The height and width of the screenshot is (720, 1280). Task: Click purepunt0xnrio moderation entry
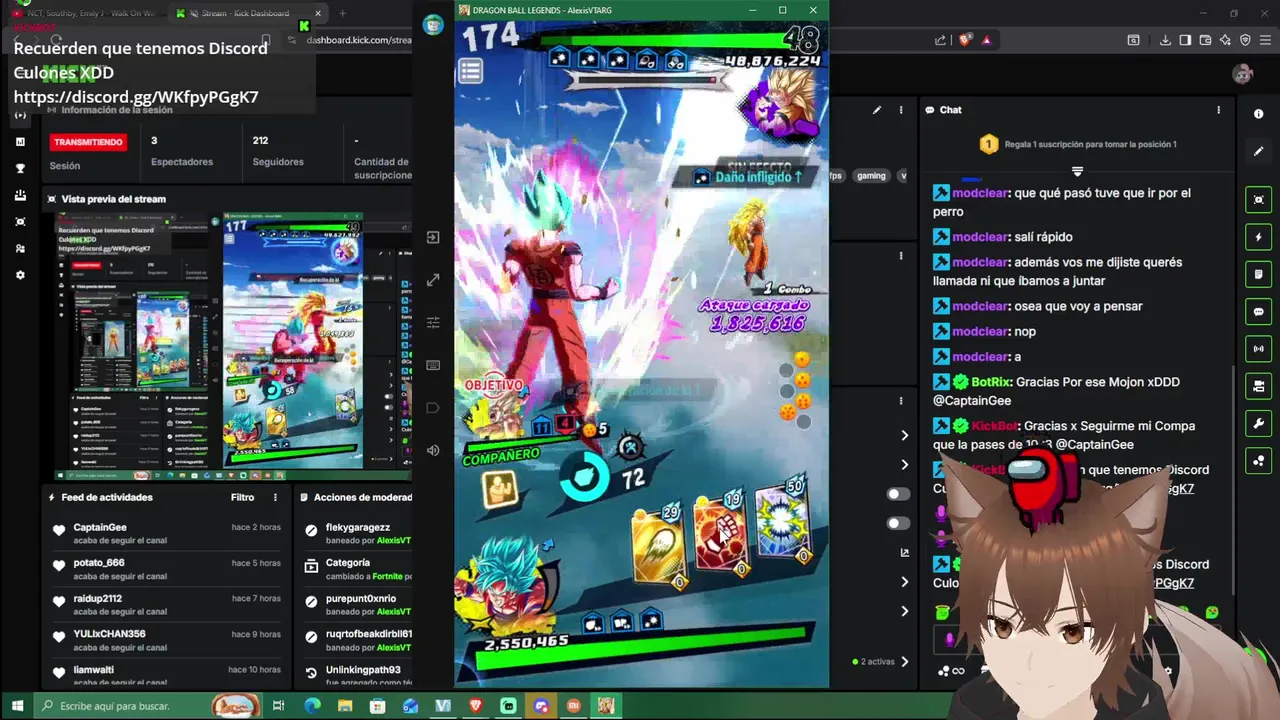coord(360,598)
